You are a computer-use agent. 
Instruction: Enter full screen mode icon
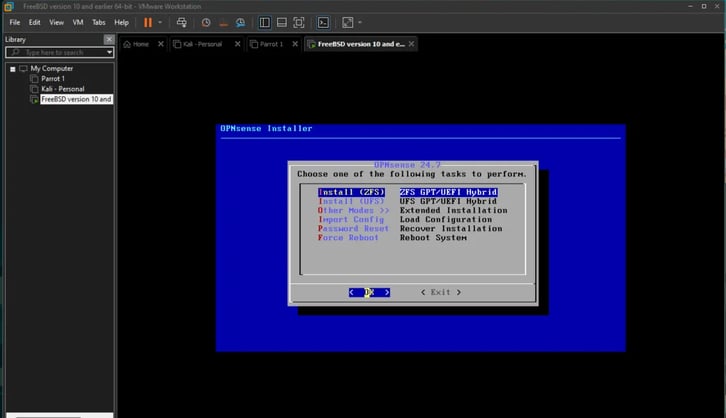pyautogui.click(x=299, y=22)
